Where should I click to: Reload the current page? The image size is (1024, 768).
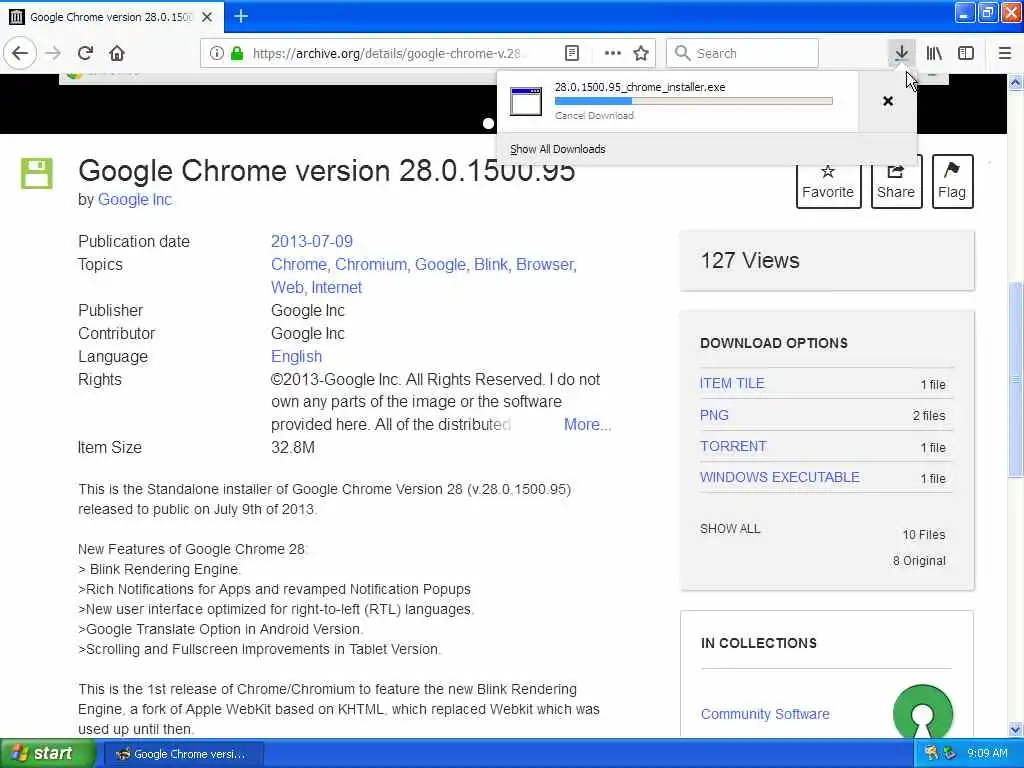(x=85, y=53)
